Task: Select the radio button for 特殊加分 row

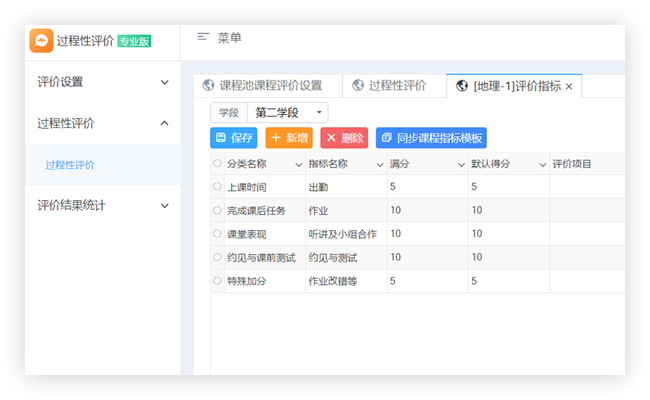Action: pyautogui.click(x=217, y=281)
